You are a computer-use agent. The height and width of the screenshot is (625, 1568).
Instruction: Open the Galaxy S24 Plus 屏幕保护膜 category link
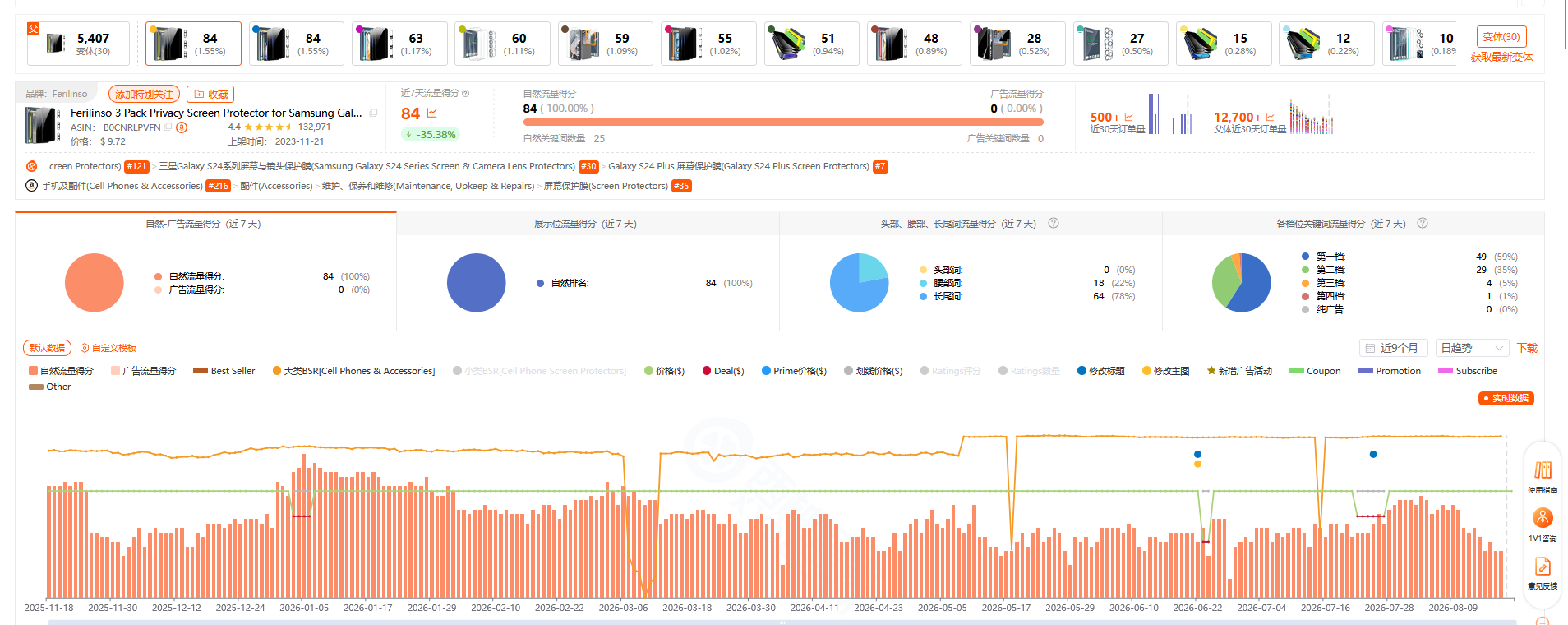(x=739, y=166)
